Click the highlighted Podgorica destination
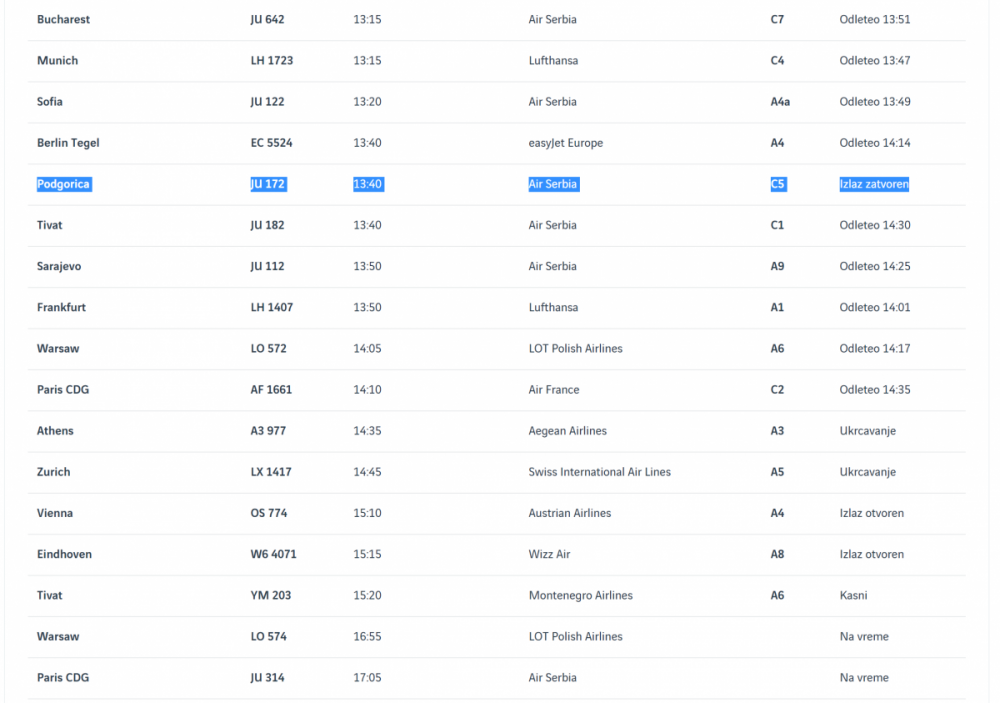 63,184
